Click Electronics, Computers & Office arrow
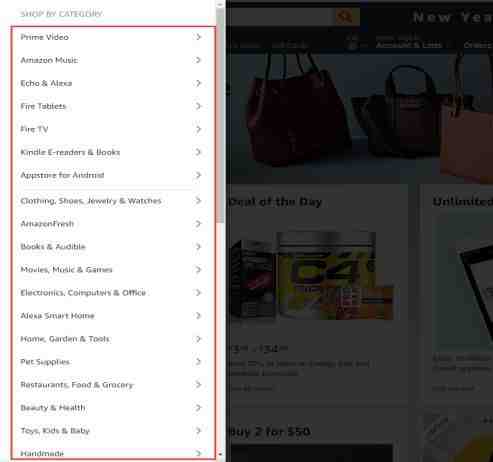 pyautogui.click(x=198, y=293)
